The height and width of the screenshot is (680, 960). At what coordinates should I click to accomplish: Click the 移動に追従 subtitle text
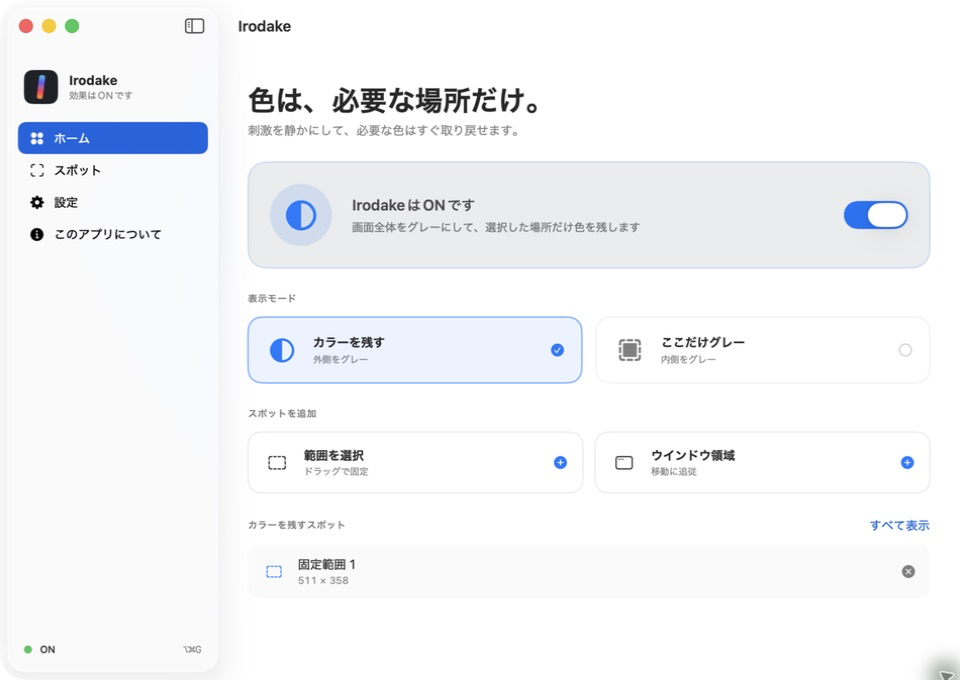point(673,471)
